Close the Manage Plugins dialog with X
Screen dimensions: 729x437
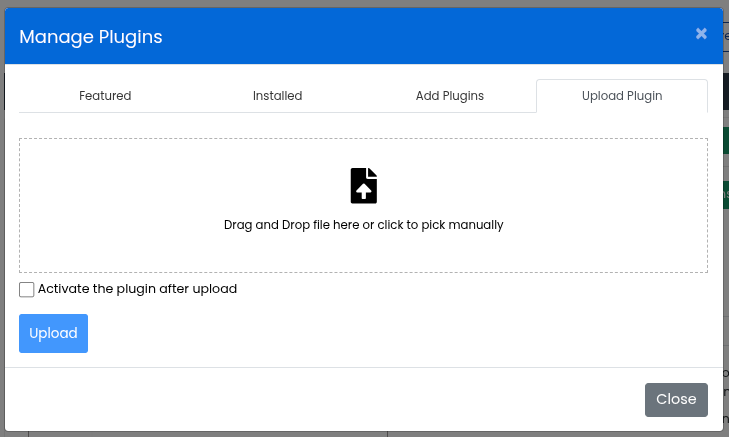point(701,33)
